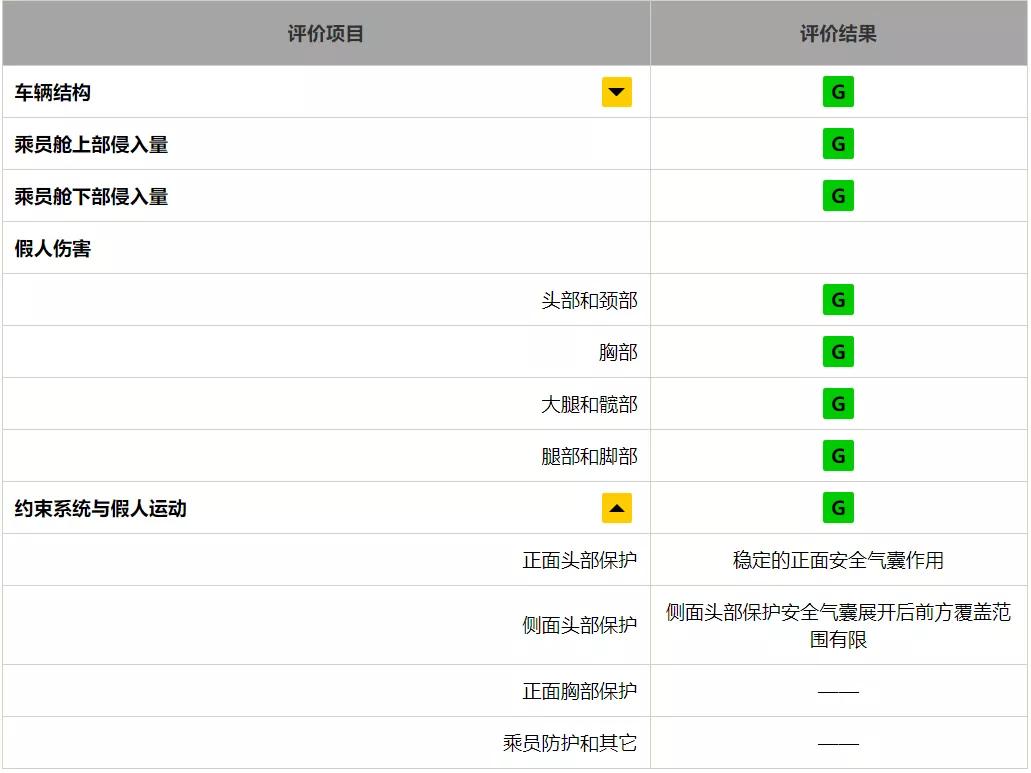Click the 正面头部保护 label
This screenshot has height=773, width=1031.
pos(581,560)
